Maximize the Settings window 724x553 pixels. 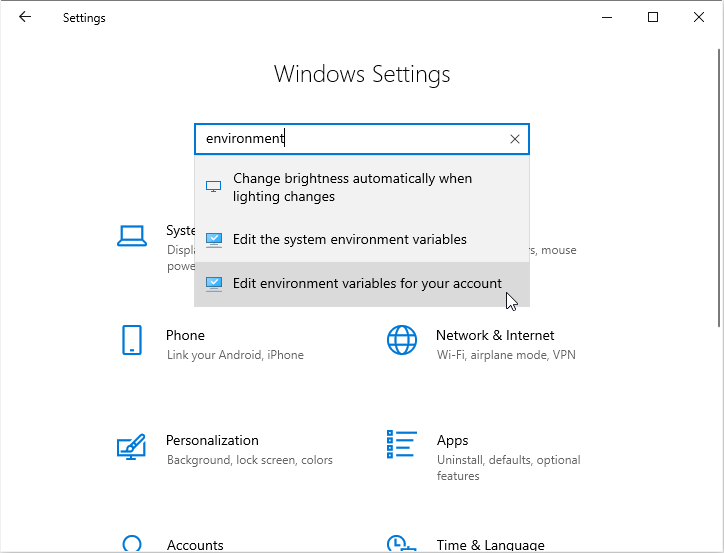click(x=653, y=18)
